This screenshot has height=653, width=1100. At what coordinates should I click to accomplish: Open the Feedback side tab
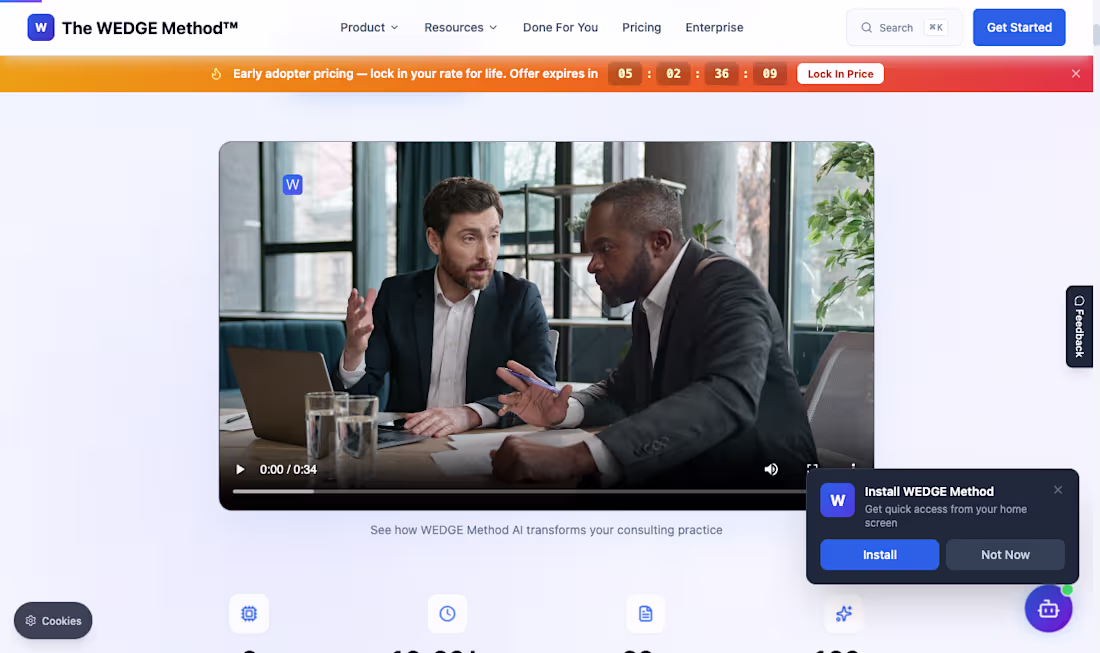click(x=1079, y=326)
